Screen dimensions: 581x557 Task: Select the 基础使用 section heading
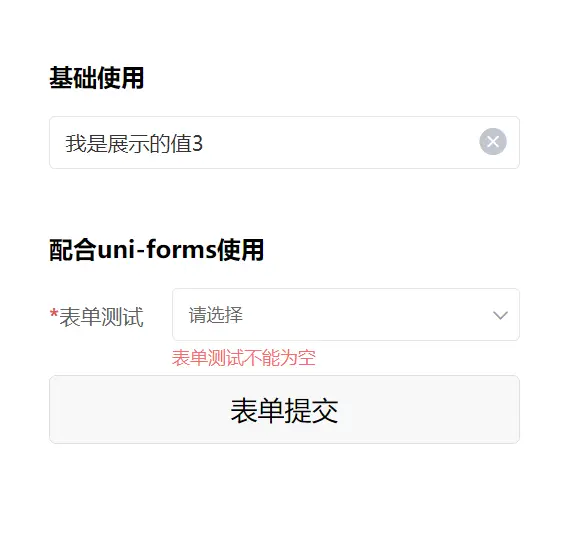coord(96,78)
